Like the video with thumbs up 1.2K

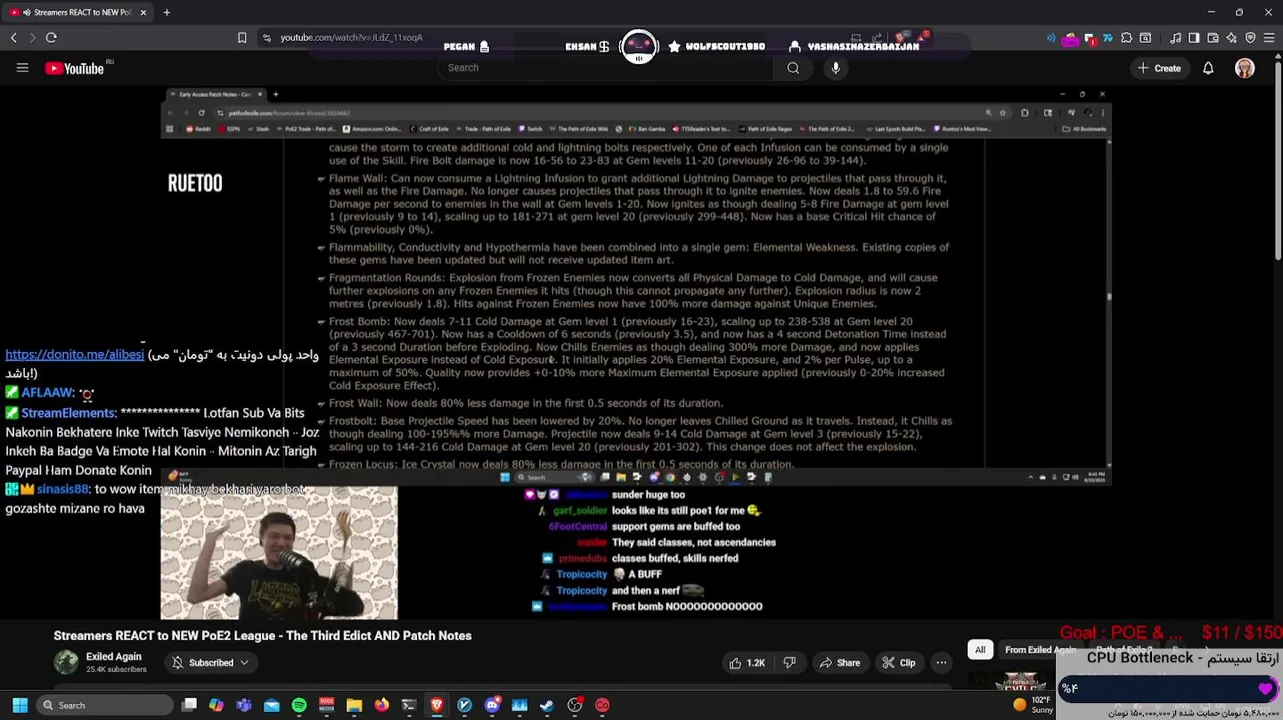pyautogui.click(x=747, y=663)
